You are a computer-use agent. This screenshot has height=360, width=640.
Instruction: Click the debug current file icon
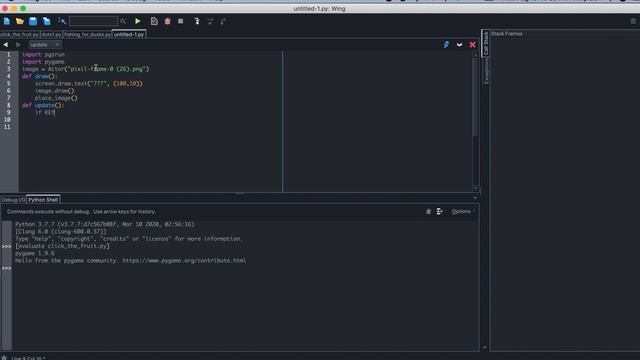tap(154, 21)
